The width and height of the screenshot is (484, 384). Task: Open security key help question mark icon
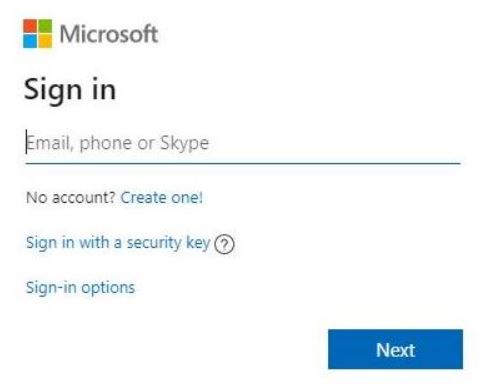click(x=224, y=244)
